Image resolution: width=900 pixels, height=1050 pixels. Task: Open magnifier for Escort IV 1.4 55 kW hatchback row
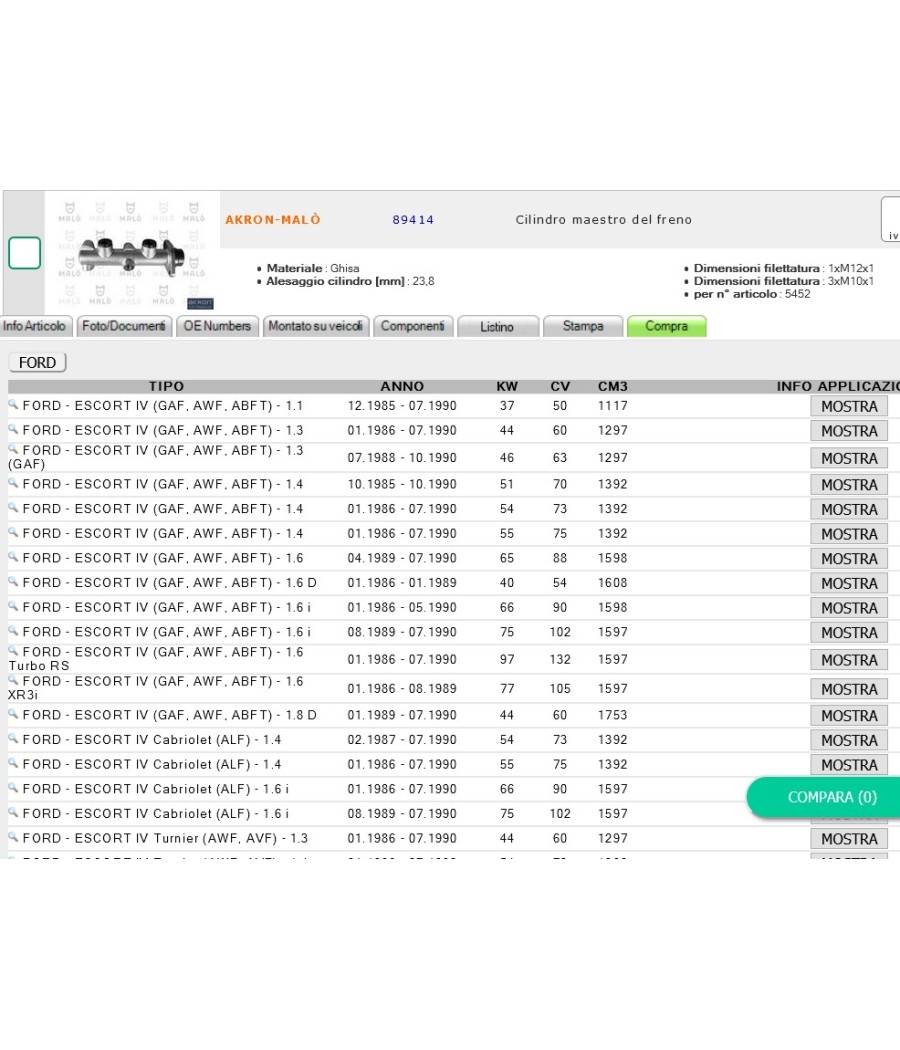tap(13, 532)
